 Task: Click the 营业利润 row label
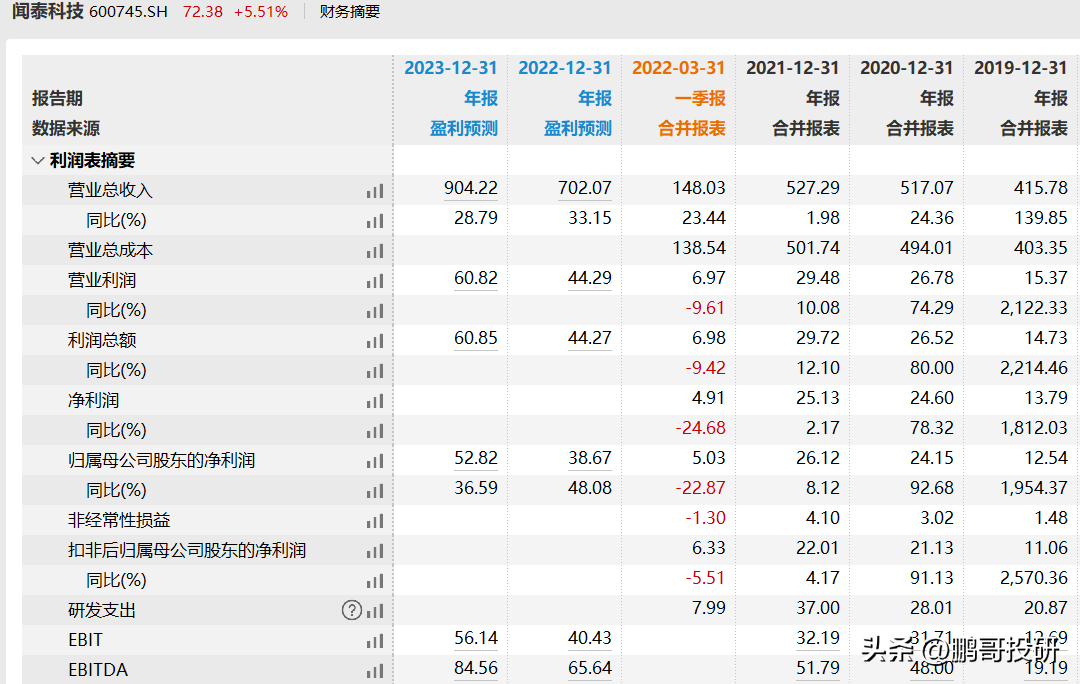click(x=102, y=281)
